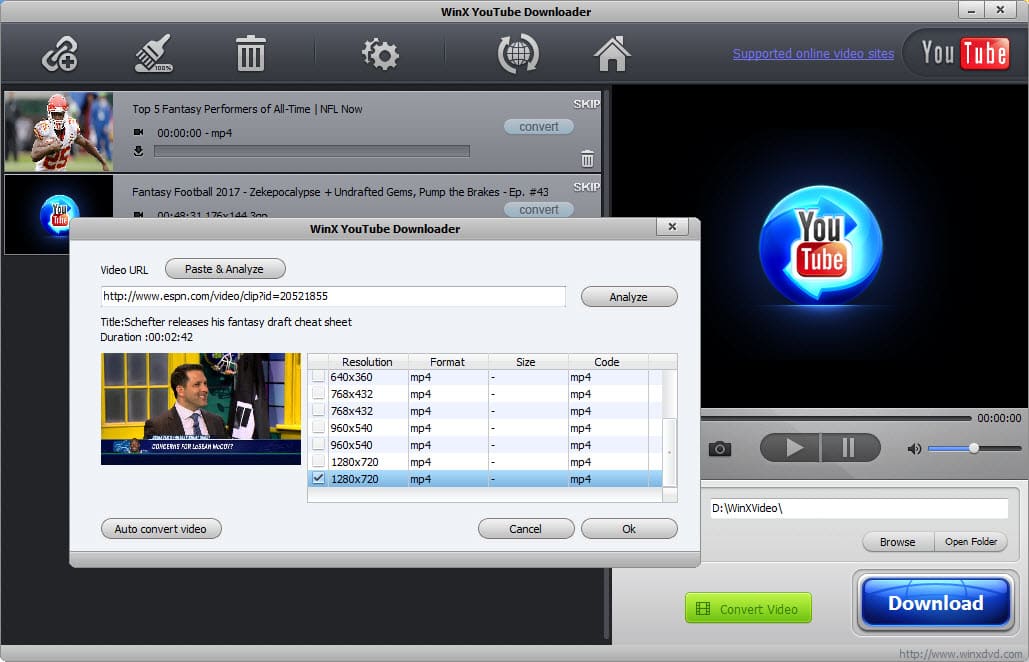Viewport: 1029px width, 662px height.
Task: Click the Code column header
Action: coord(607,362)
